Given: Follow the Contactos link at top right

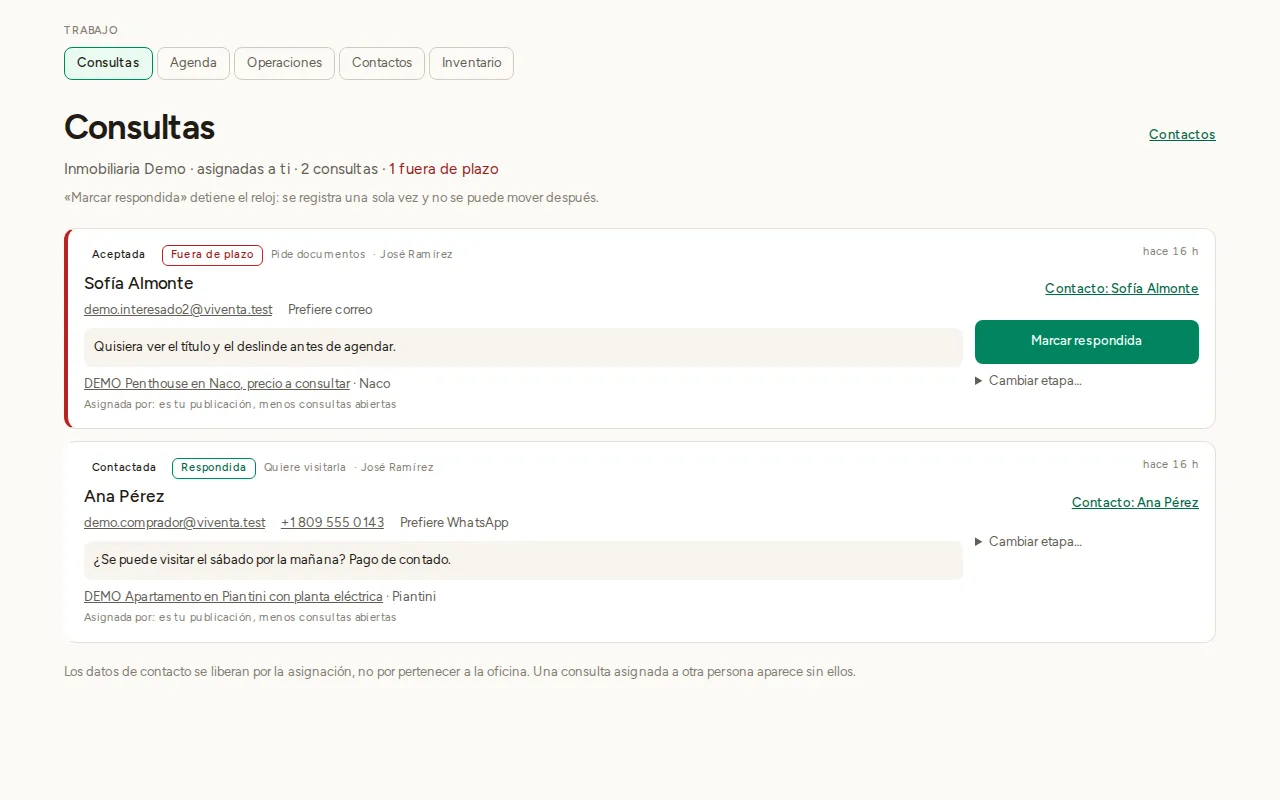Looking at the screenshot, I should tap(1182, 134).
